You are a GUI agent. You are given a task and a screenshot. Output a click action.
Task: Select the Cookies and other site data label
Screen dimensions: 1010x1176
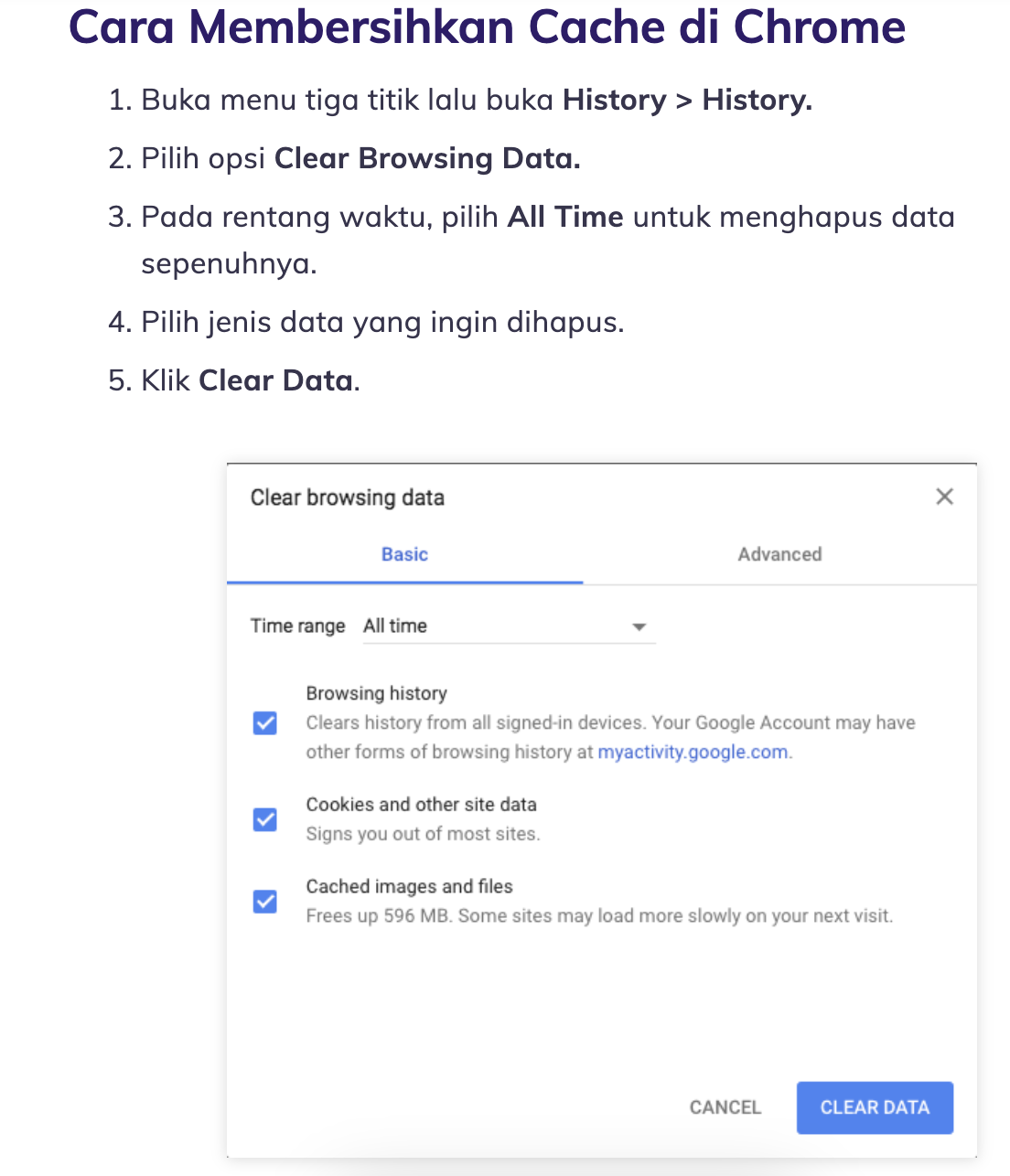(421, 805)
